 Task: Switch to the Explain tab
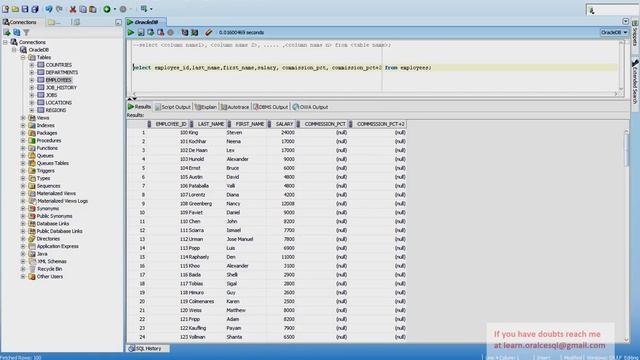[206, 107]
